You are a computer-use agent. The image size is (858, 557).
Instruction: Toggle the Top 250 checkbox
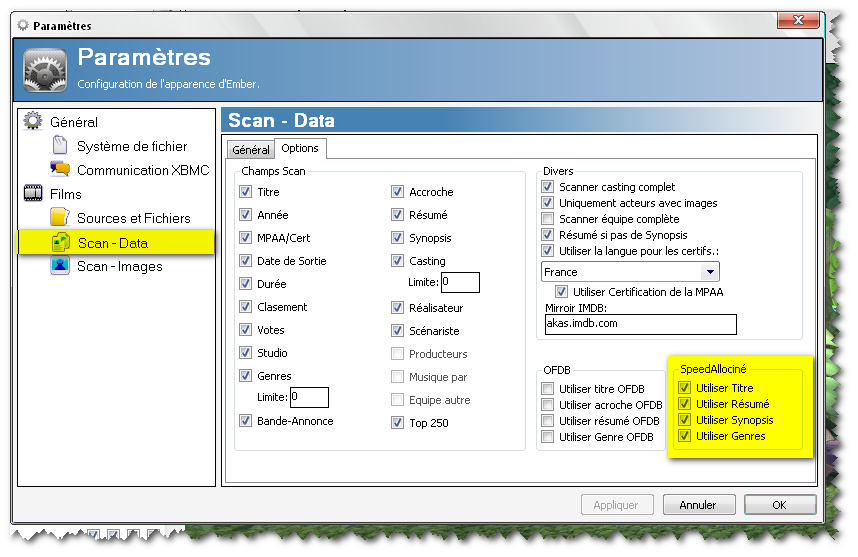[397, 423]
